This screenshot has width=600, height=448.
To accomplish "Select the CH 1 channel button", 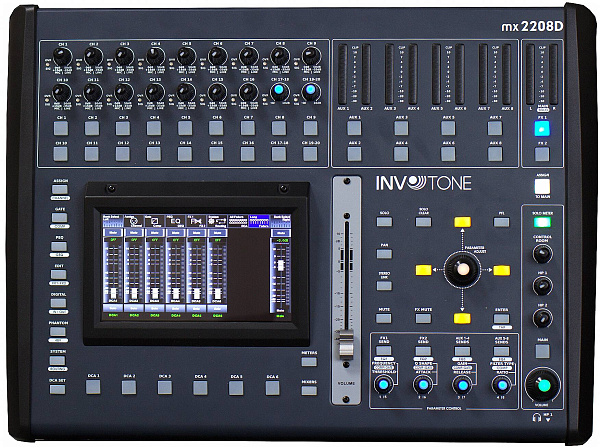I will 61,129.
